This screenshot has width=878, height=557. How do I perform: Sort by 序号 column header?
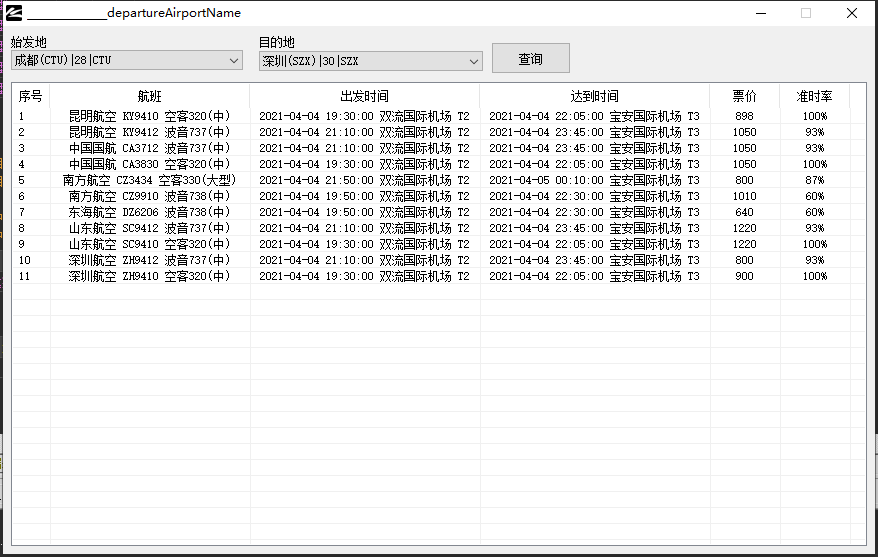pyautogui.click(x=31, y=96)
